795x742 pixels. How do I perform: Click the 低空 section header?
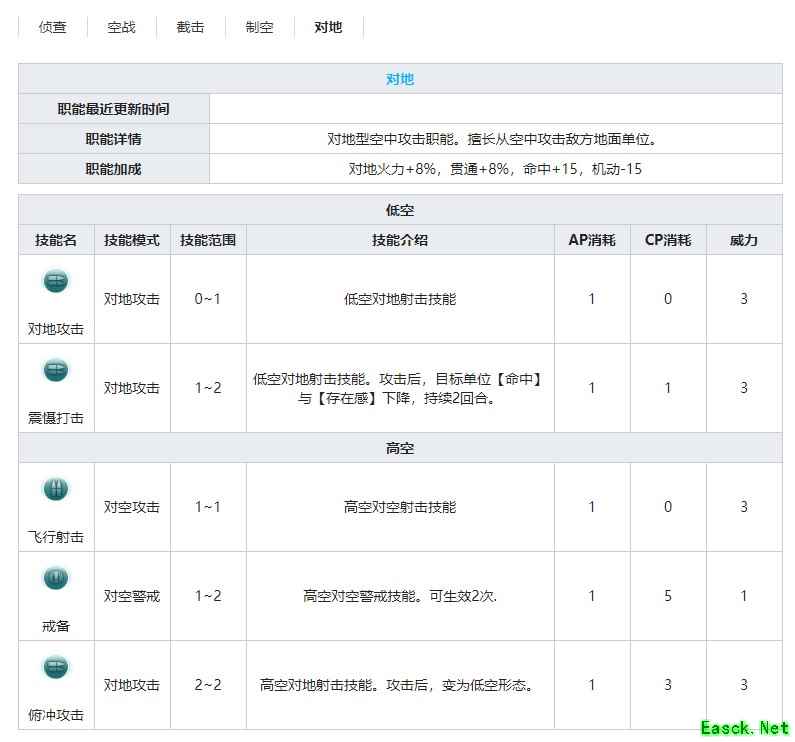click(400, 210)
